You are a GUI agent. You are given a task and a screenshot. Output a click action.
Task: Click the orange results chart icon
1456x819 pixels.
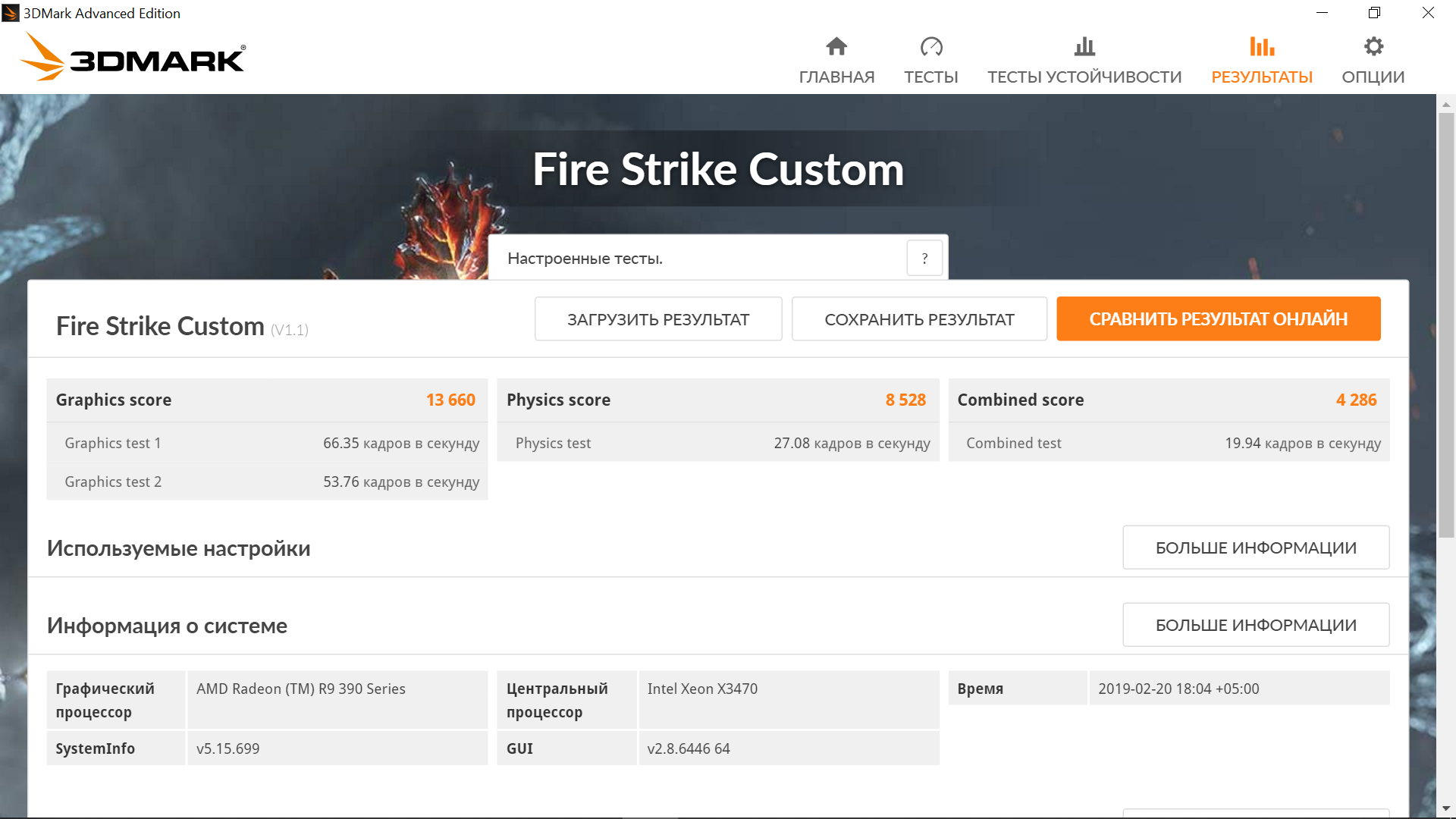point(1262,46)
